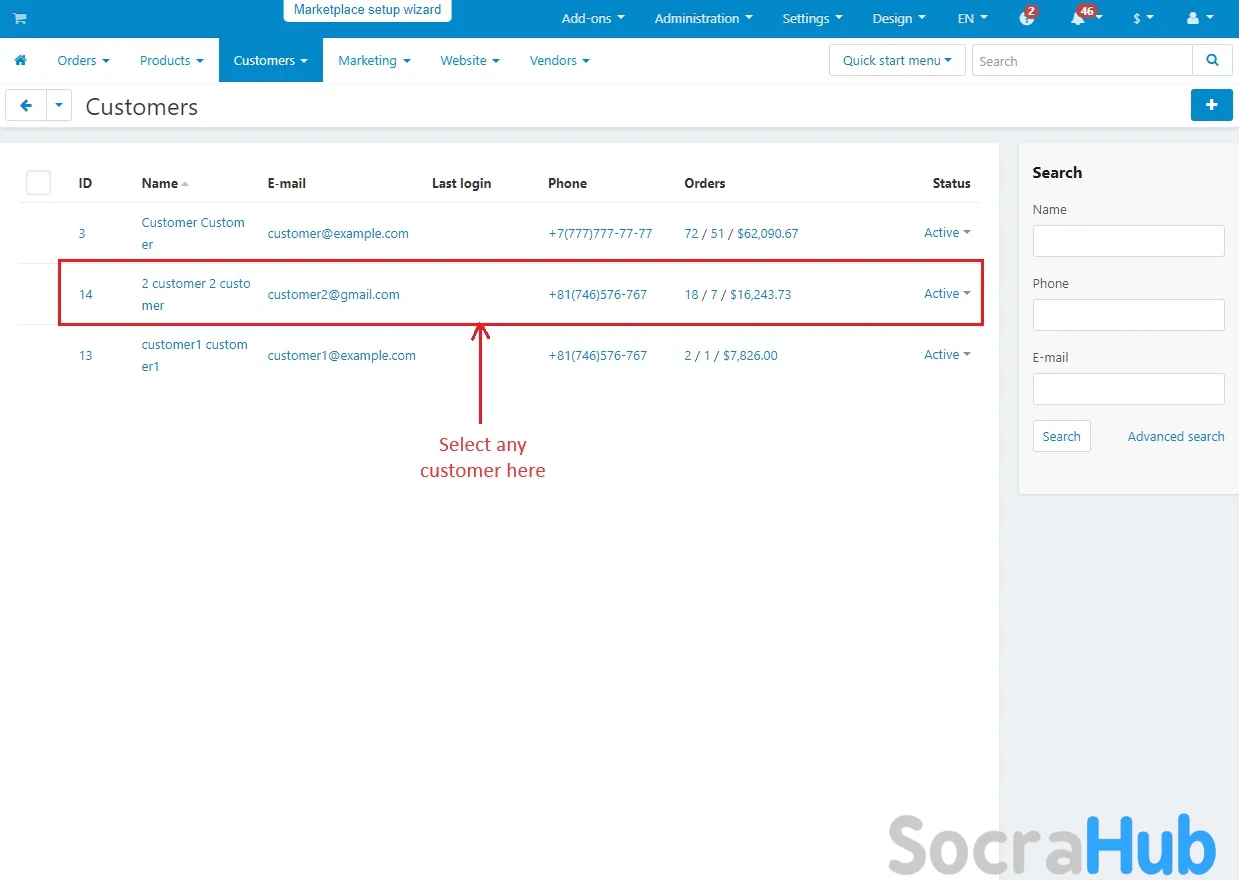This screenshot has height=880, width=1239.
Task: Click the E-mail search input field
Action: pyautogui.click(x=1128, y=389)
